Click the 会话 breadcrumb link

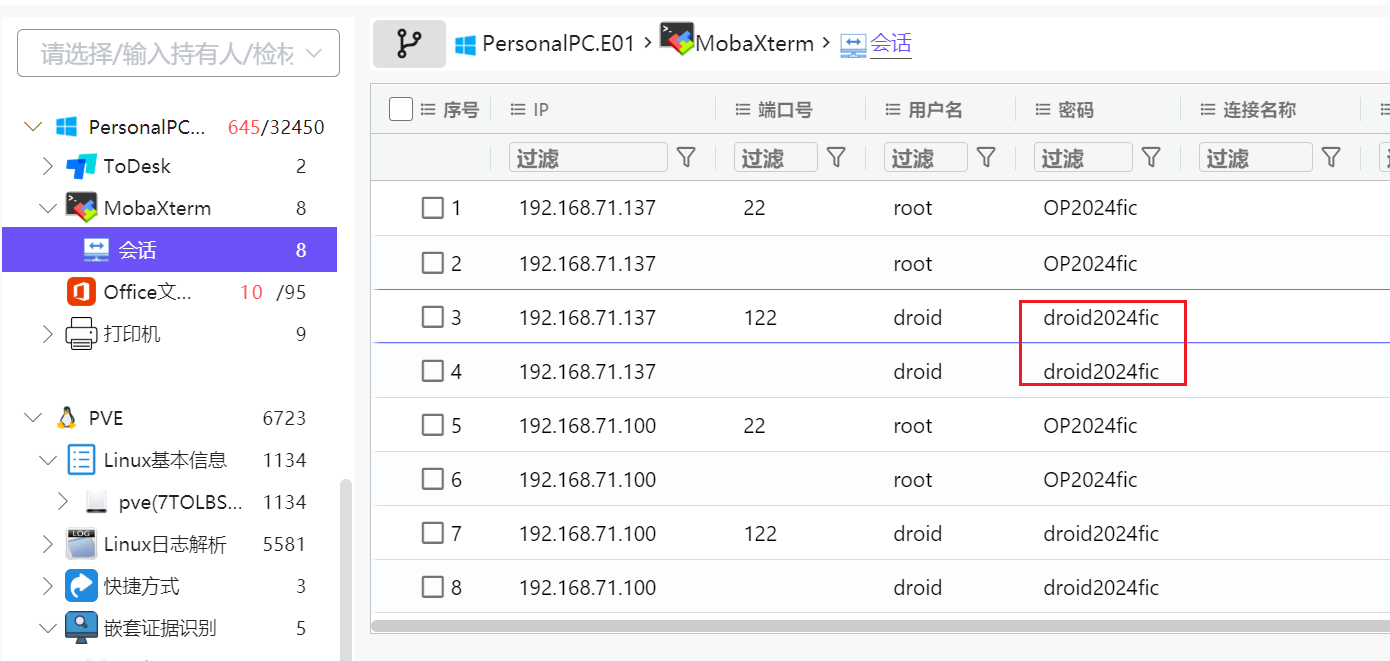(890, 44)
